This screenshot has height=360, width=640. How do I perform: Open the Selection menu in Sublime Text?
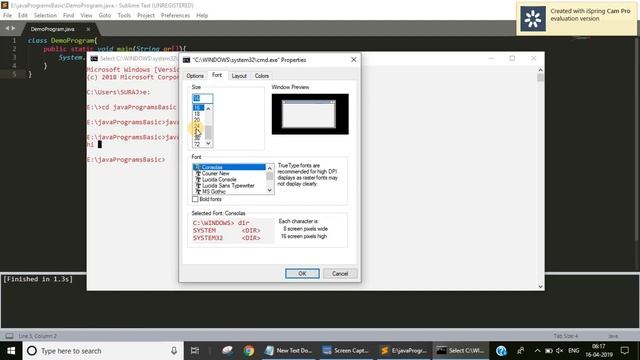coord(45,15)
